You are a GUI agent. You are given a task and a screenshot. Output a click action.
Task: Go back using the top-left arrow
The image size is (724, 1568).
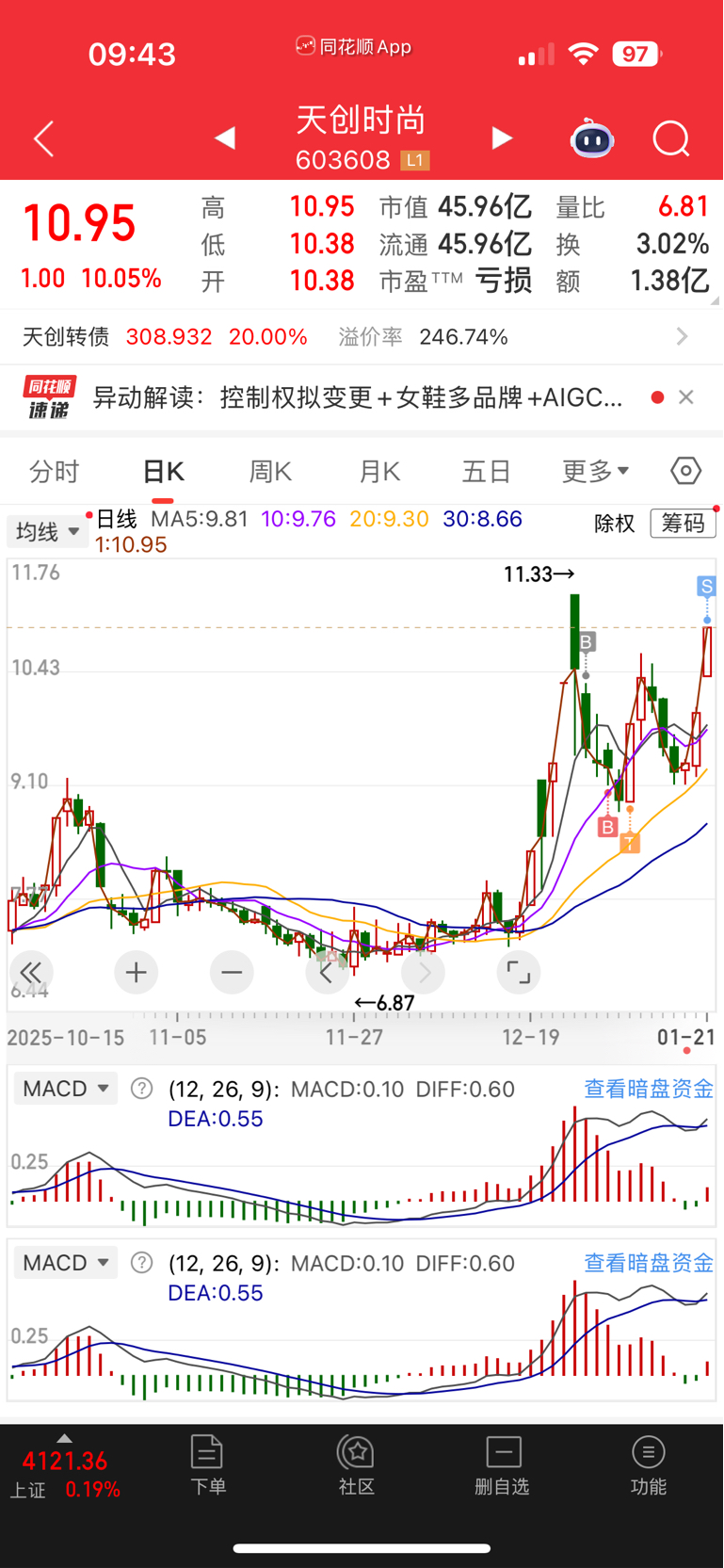[43, 139]
